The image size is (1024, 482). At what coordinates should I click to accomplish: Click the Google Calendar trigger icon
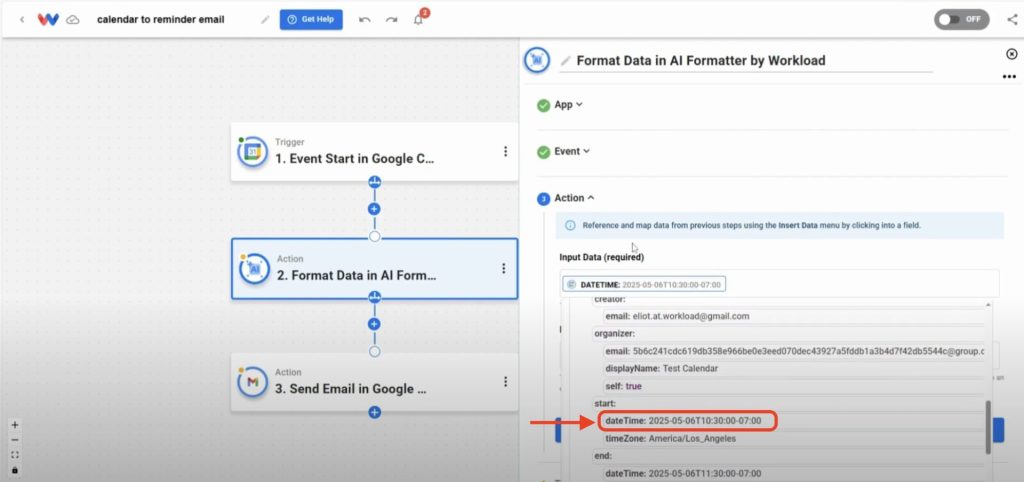click(253, 152)
